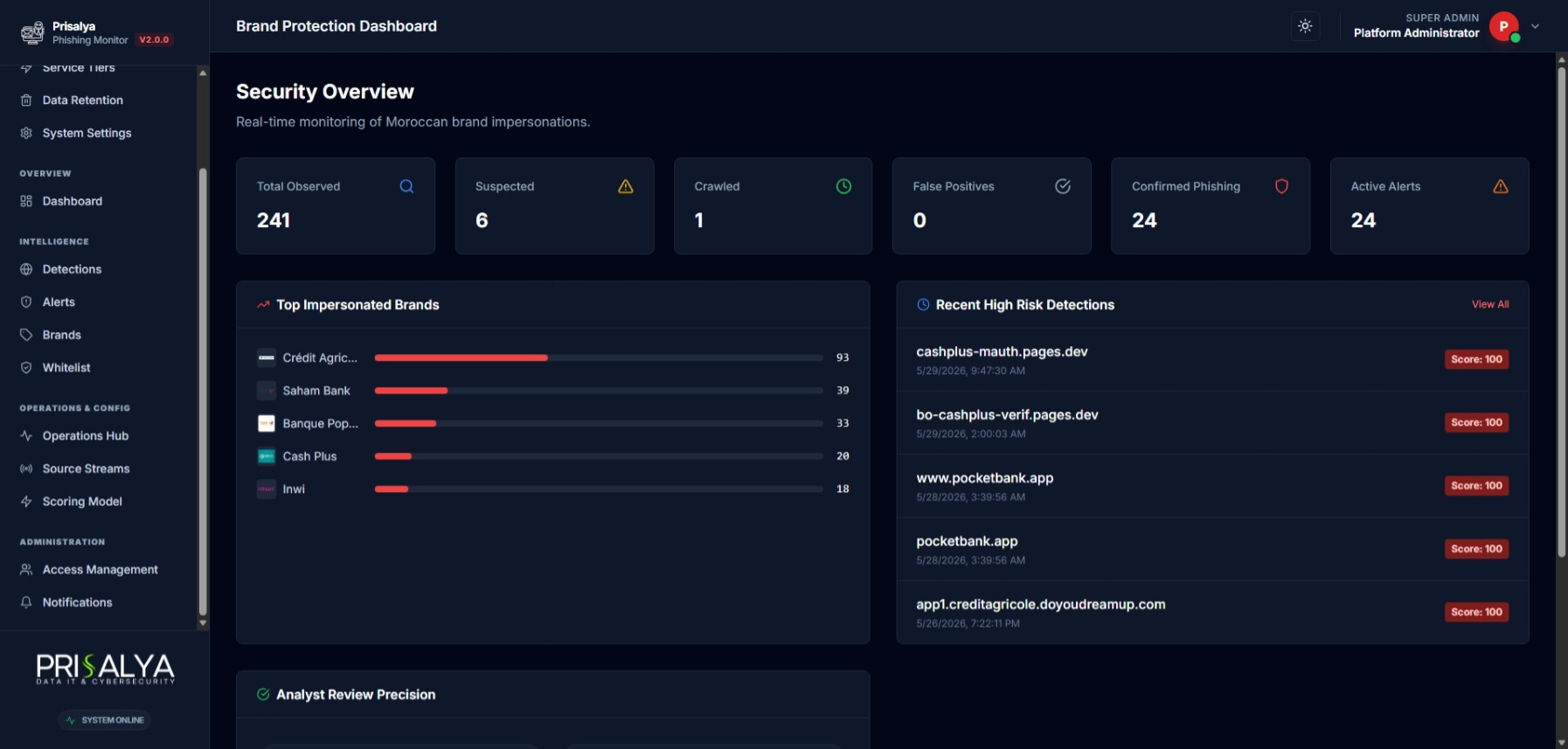The width and height of the screenshot is (1568, 749).
Task: Click the Crawled clock icon
Action: (x=843, y=186)
